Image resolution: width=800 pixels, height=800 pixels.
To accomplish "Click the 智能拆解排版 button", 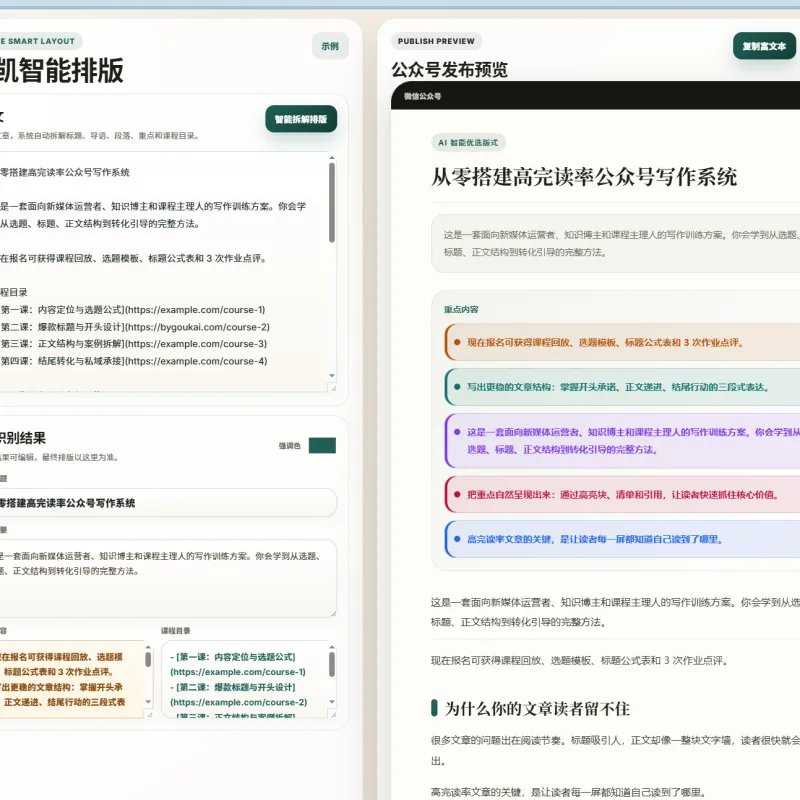I will (301, 119).
